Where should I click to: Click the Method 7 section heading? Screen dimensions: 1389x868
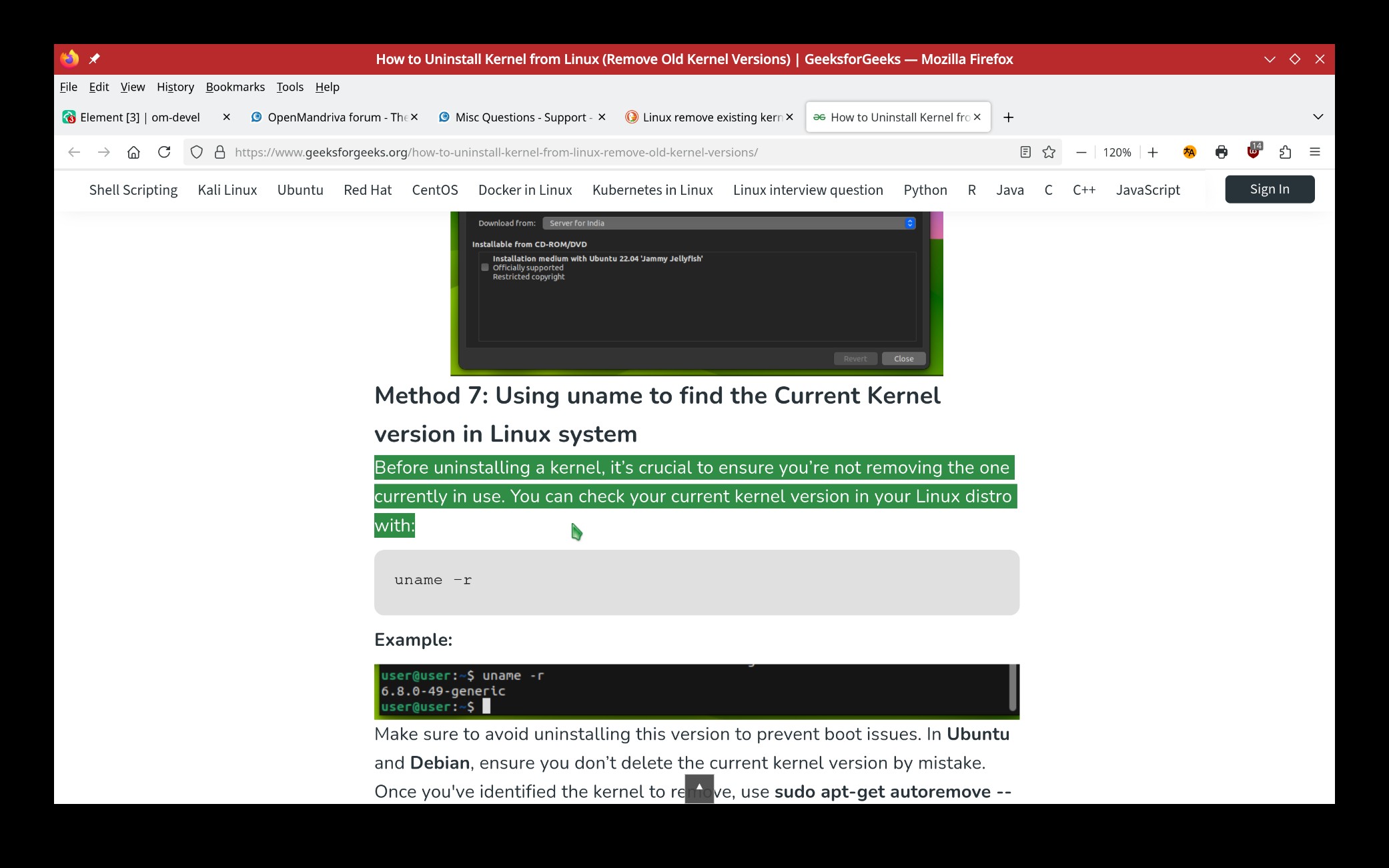pos(657,414)
